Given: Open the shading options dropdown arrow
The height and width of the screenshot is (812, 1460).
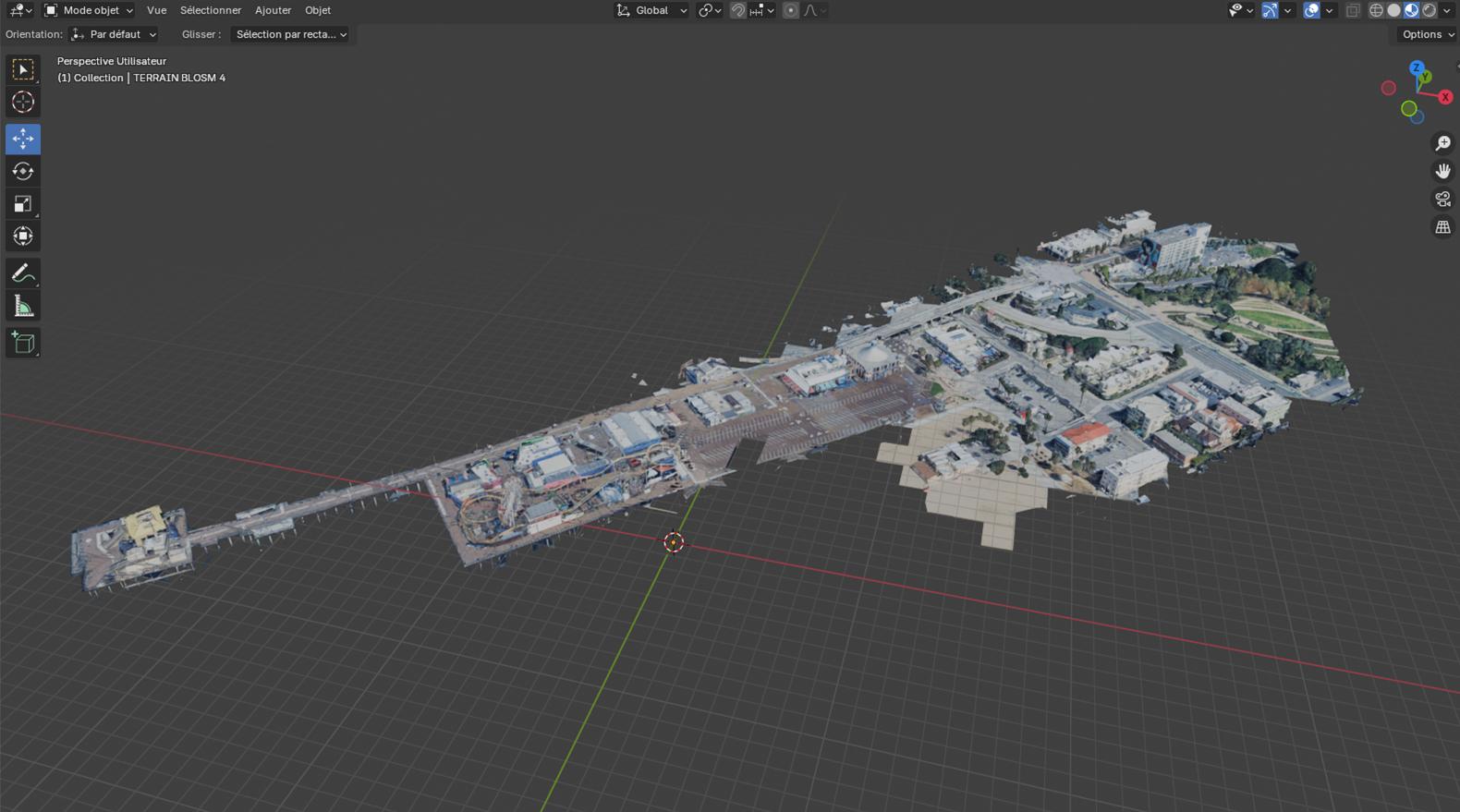Looking at the screenshot, I should coord(1446,10).
